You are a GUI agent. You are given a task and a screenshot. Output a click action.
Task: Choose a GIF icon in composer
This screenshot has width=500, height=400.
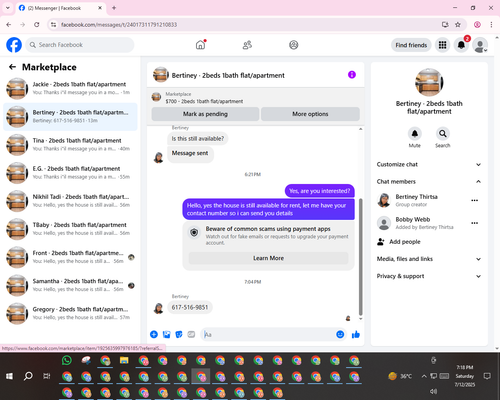coord(191,334)
